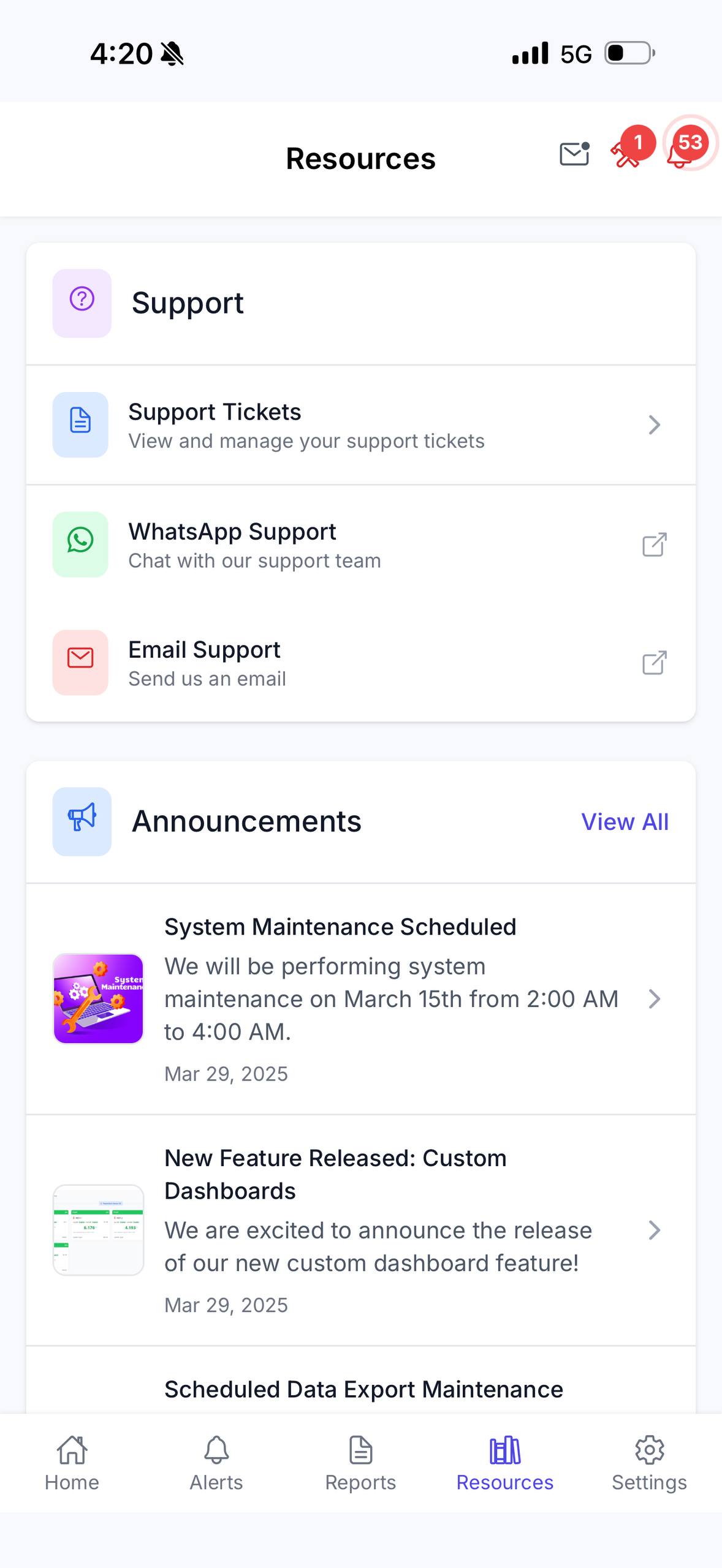Expand System Maintenance Scheduled chevron
The image size is (722, 1568).
[654, 998]
